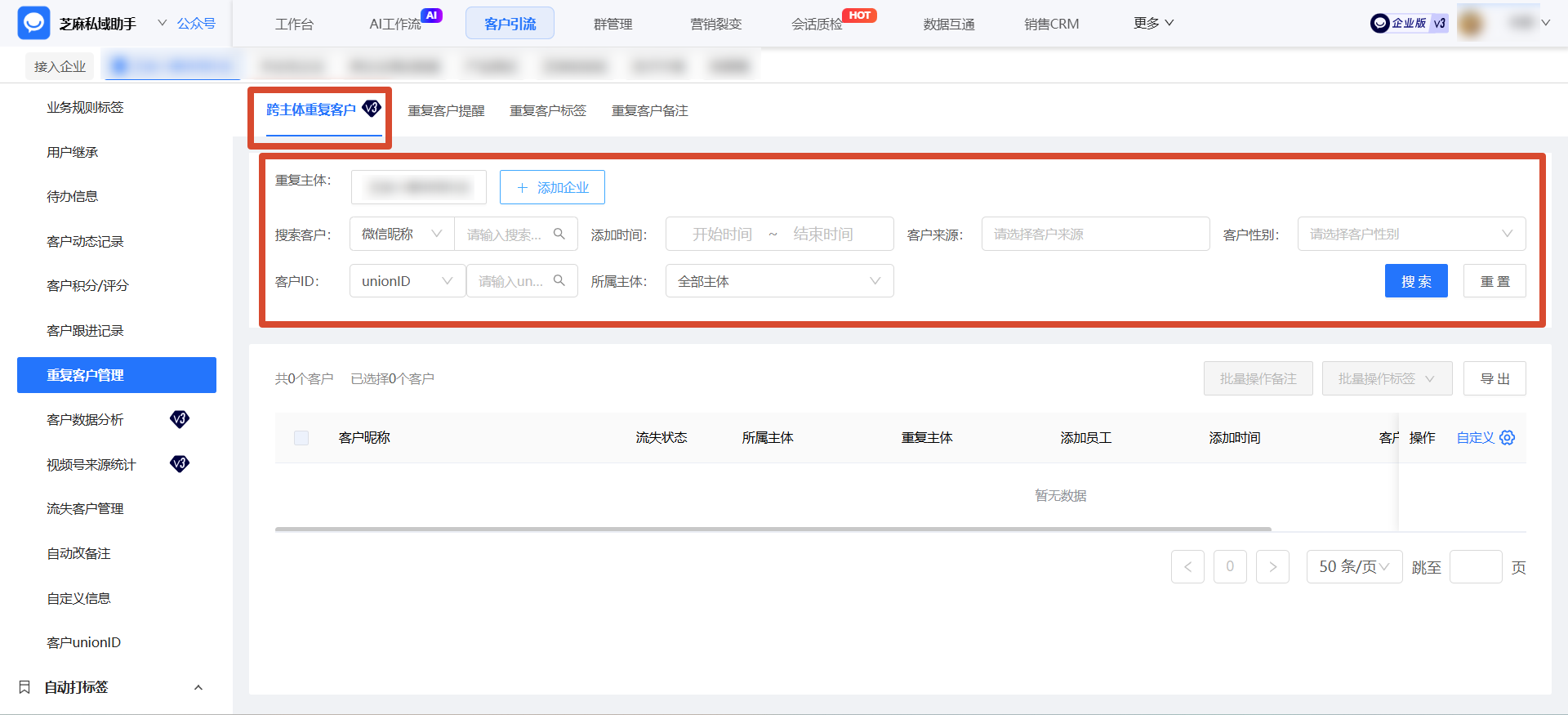Click the 添加企业 button
The height and width of the screenshot is (715, 1568).
click(x=552, y=187)
